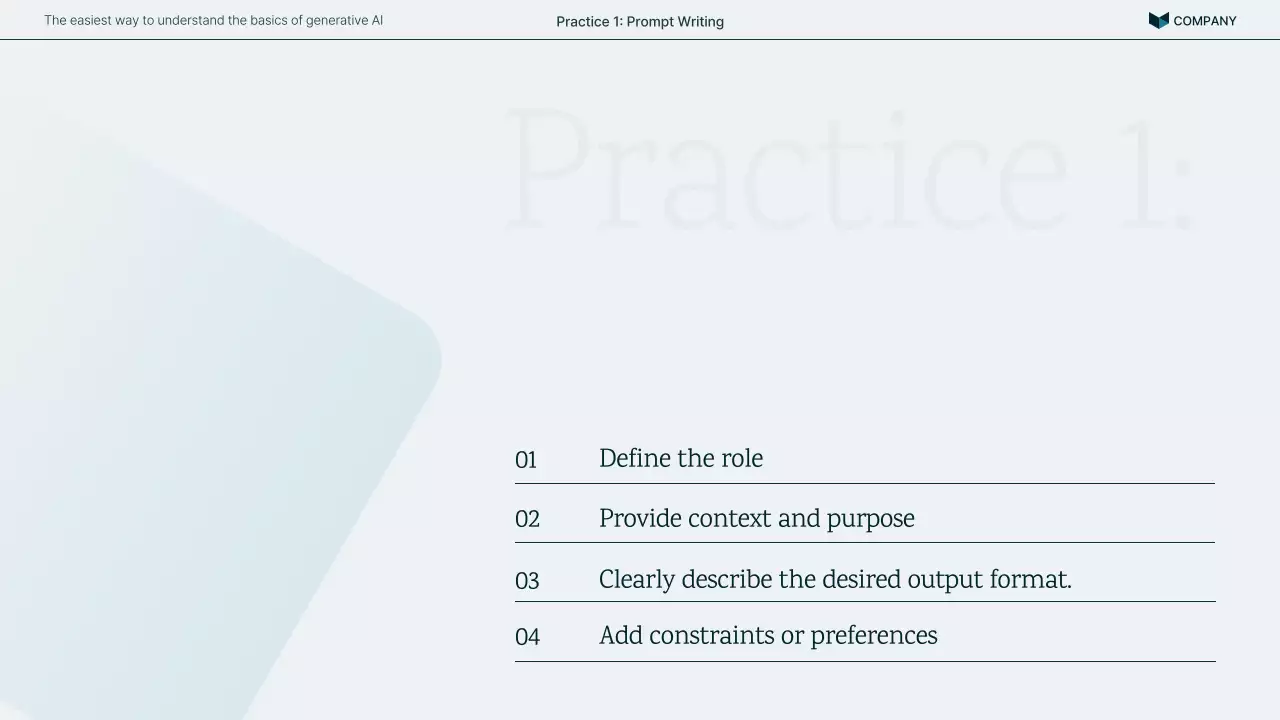
Task: Select the divider line under Provide context and purpose
Action: click(865, 542)
